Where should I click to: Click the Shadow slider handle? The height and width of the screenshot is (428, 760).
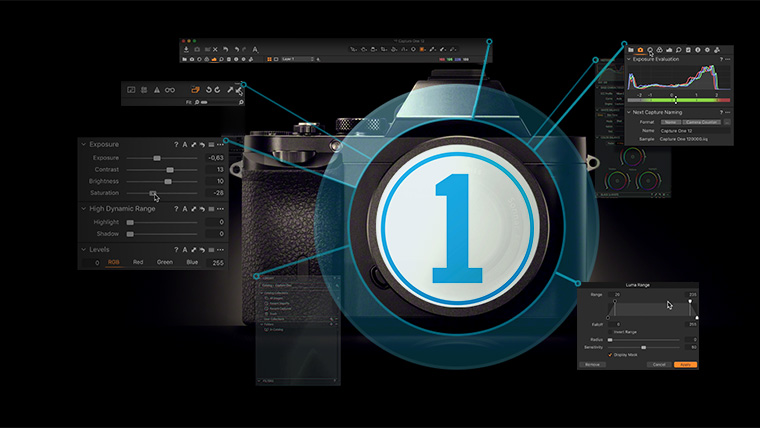click(130, 234)
